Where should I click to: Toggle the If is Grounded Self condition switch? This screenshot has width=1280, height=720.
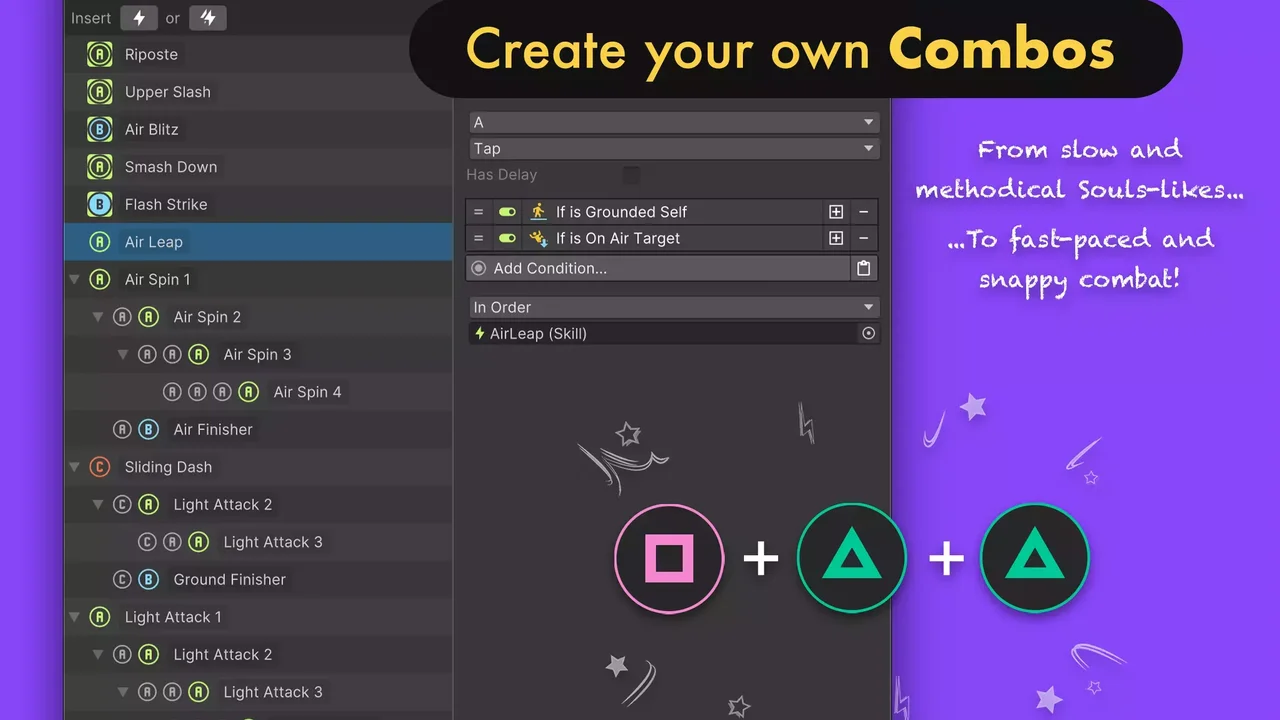pos(507,212)
